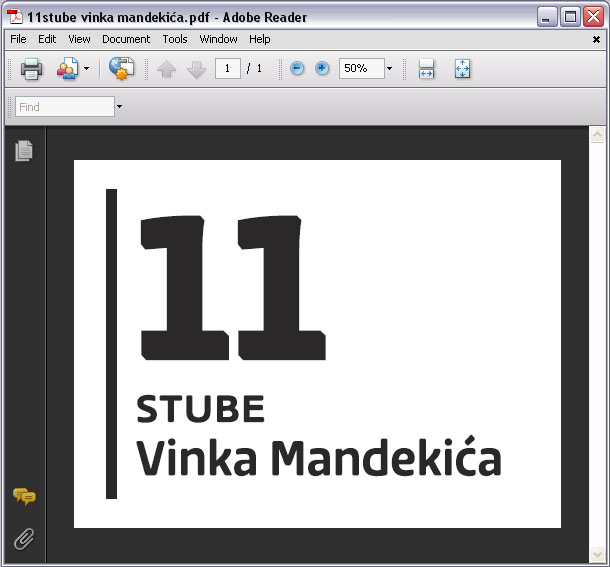
Task: Open the Window menu
Action: point(218,39)
